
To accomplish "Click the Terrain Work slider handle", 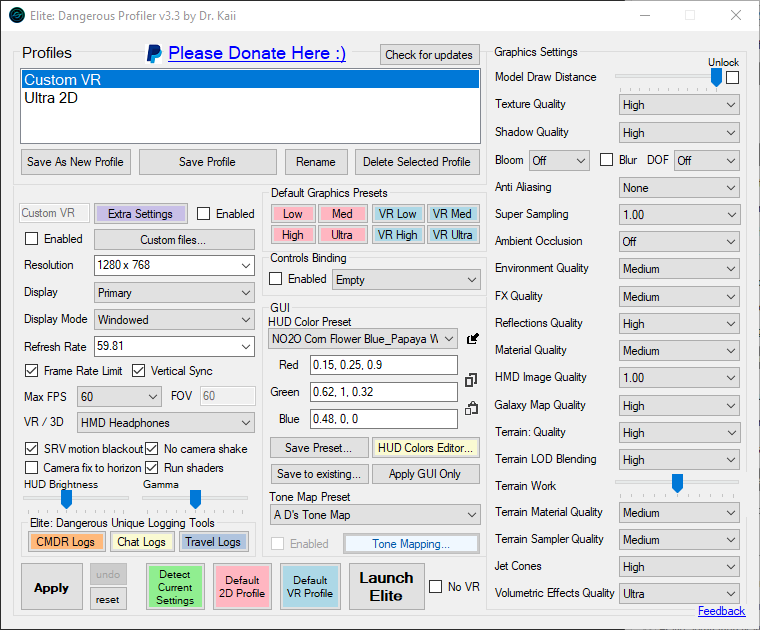I will click(677, 483).
